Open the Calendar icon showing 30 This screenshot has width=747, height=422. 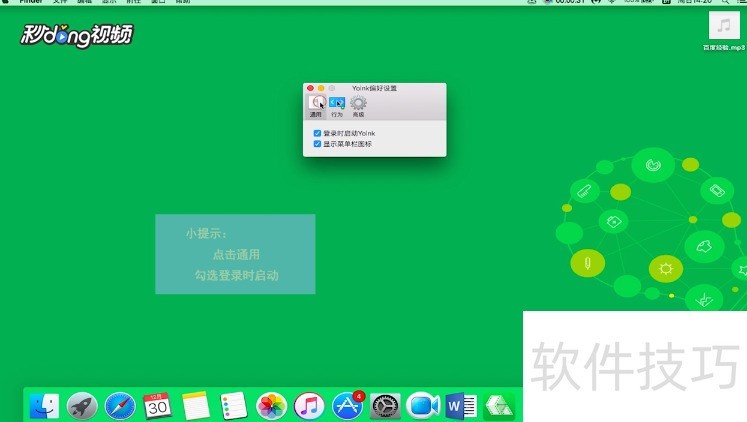157,406
